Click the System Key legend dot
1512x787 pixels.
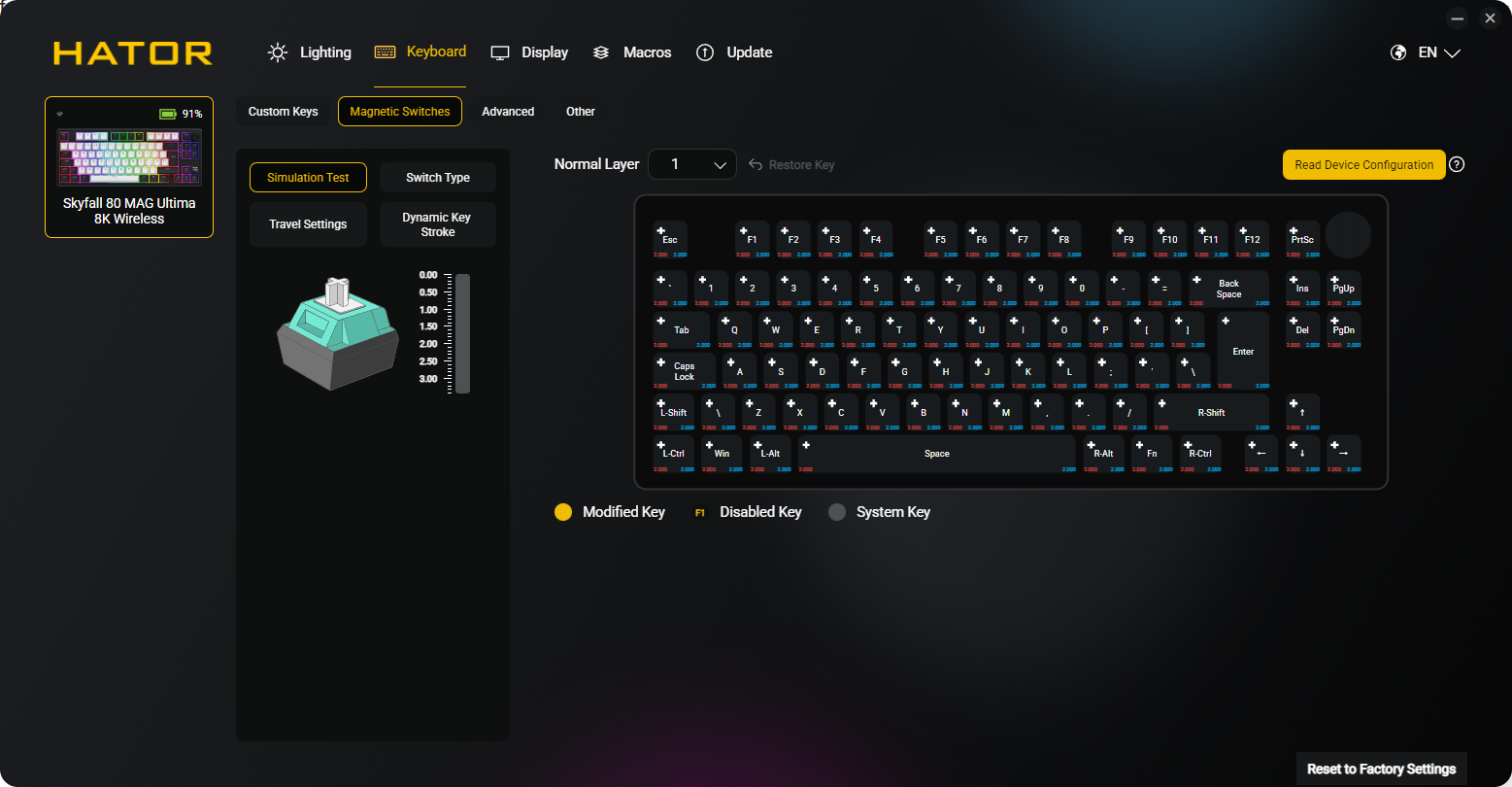pyautogui.click(x=837, y=512)
